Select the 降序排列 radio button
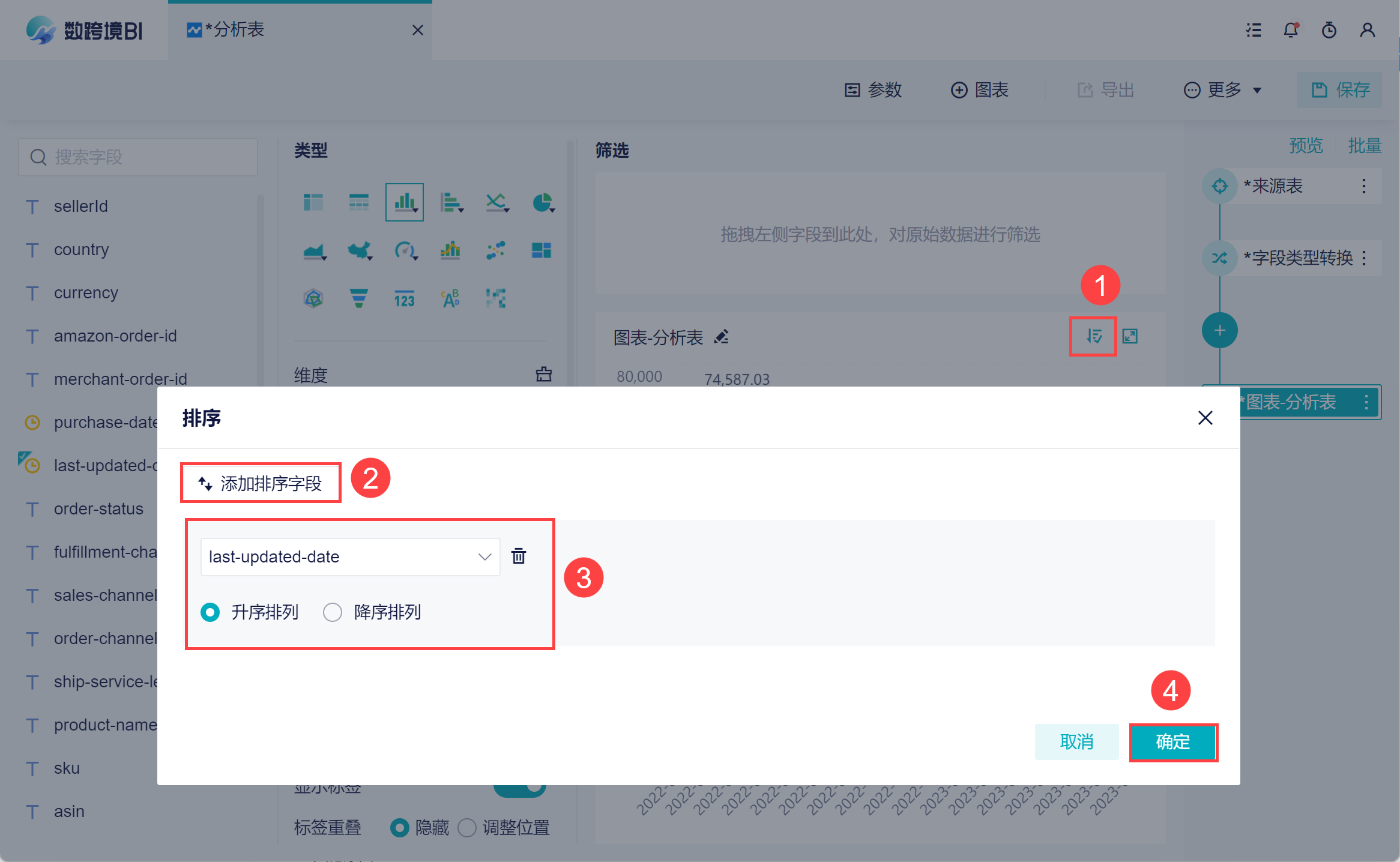 click(x=333, y=612)
